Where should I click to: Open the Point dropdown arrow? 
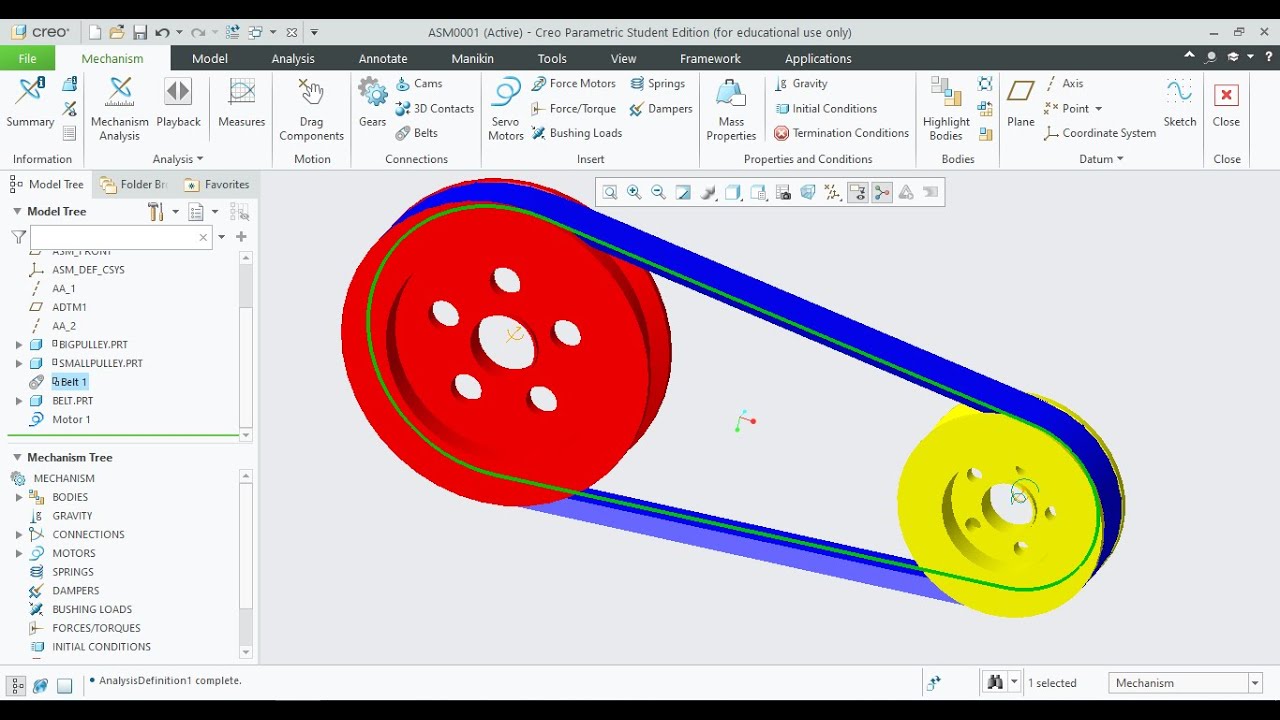click(x=1098, y=109)
